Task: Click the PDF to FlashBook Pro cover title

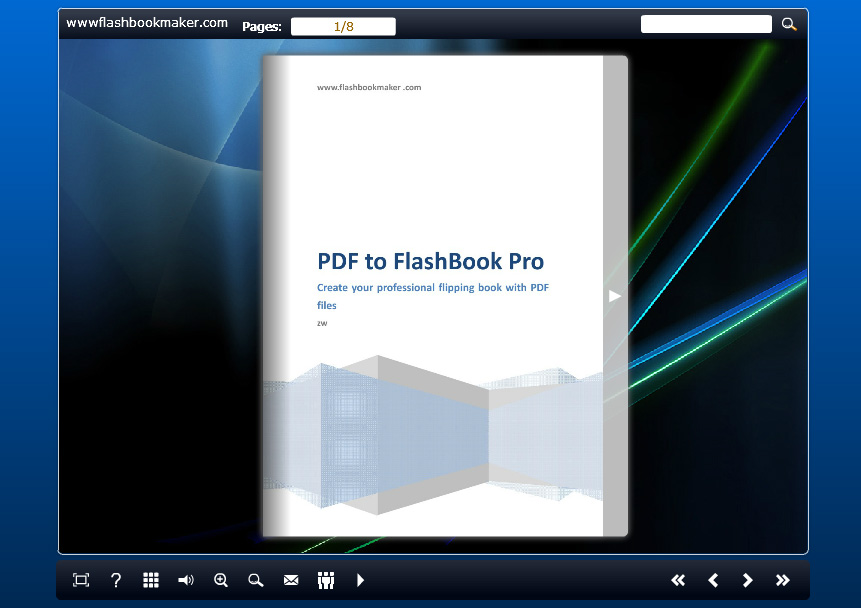Action: click(430, 261)
